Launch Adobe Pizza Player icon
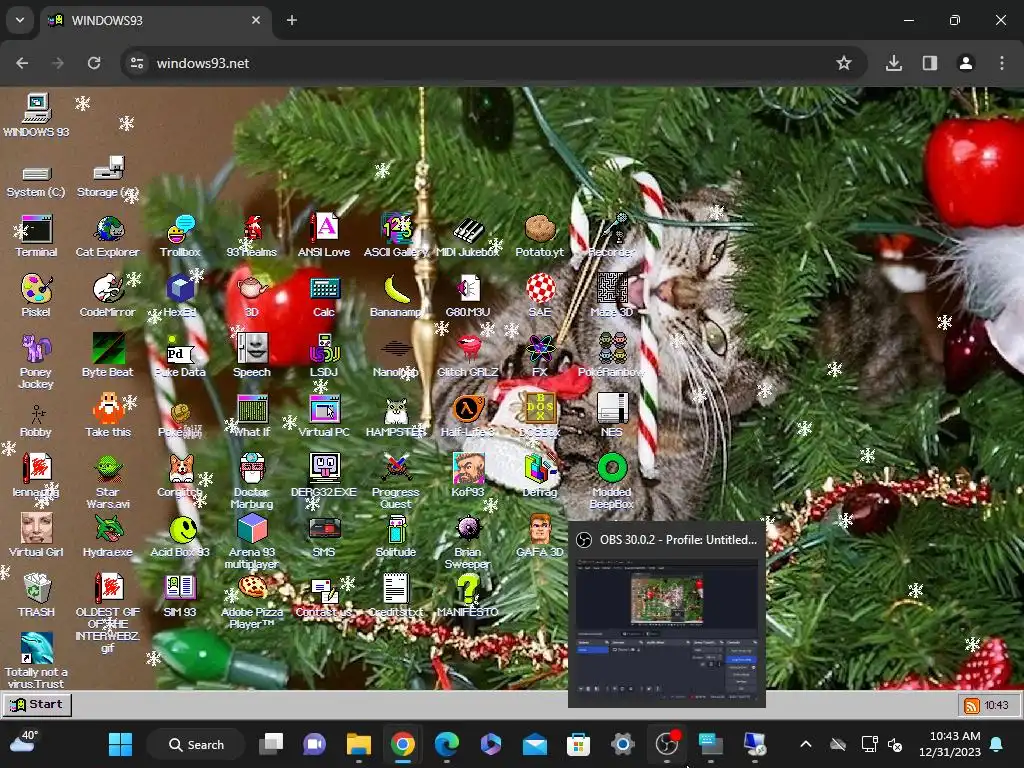 pyautogui.click(x=252, y=588)
